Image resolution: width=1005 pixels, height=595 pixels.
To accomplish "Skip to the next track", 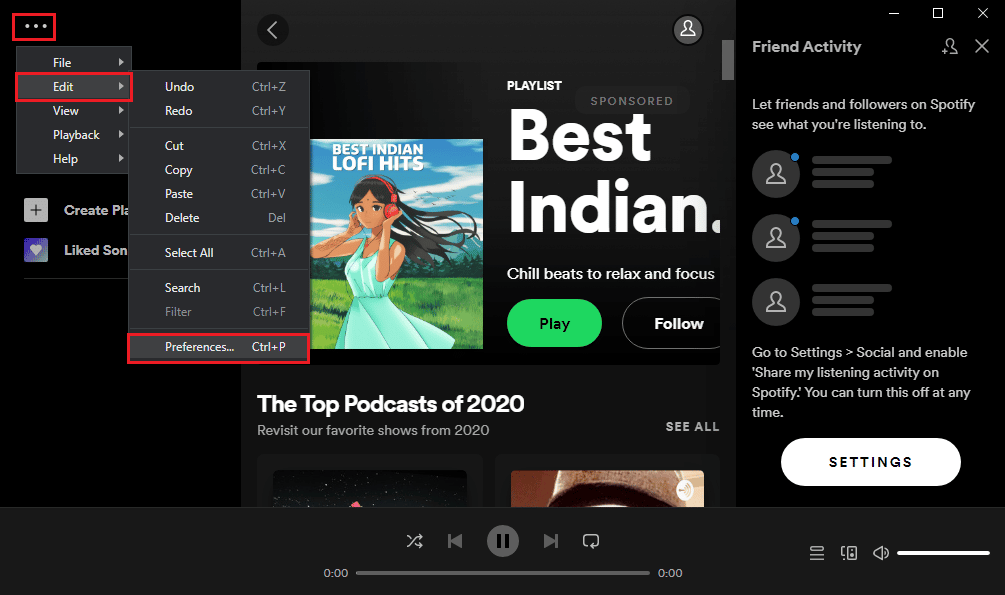I will click(551, 541).
